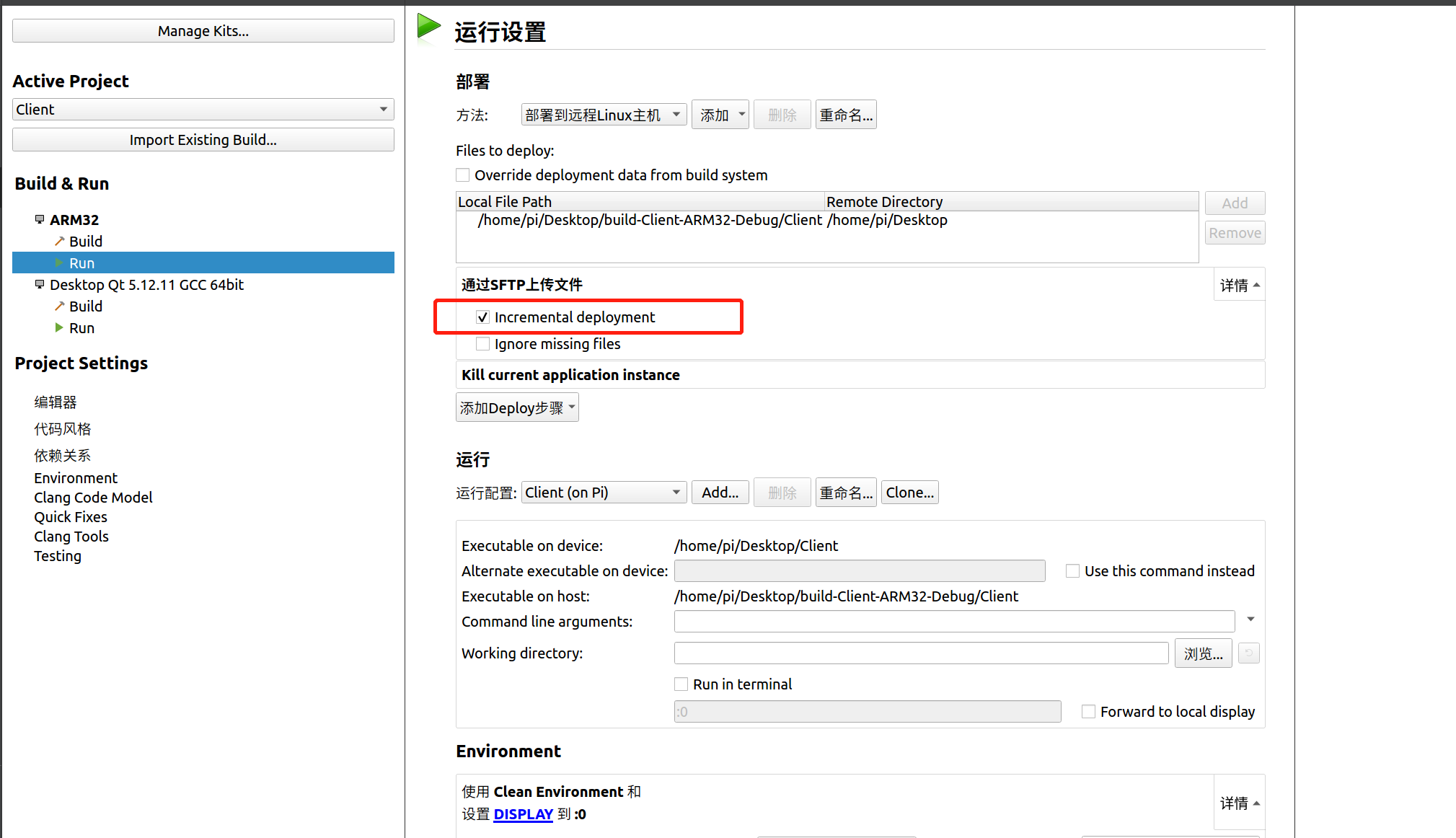Screen dimensions: 1456x838
Task: Open 代码风格 project settings
Action: pyautogui.click(x=63, y=429)
